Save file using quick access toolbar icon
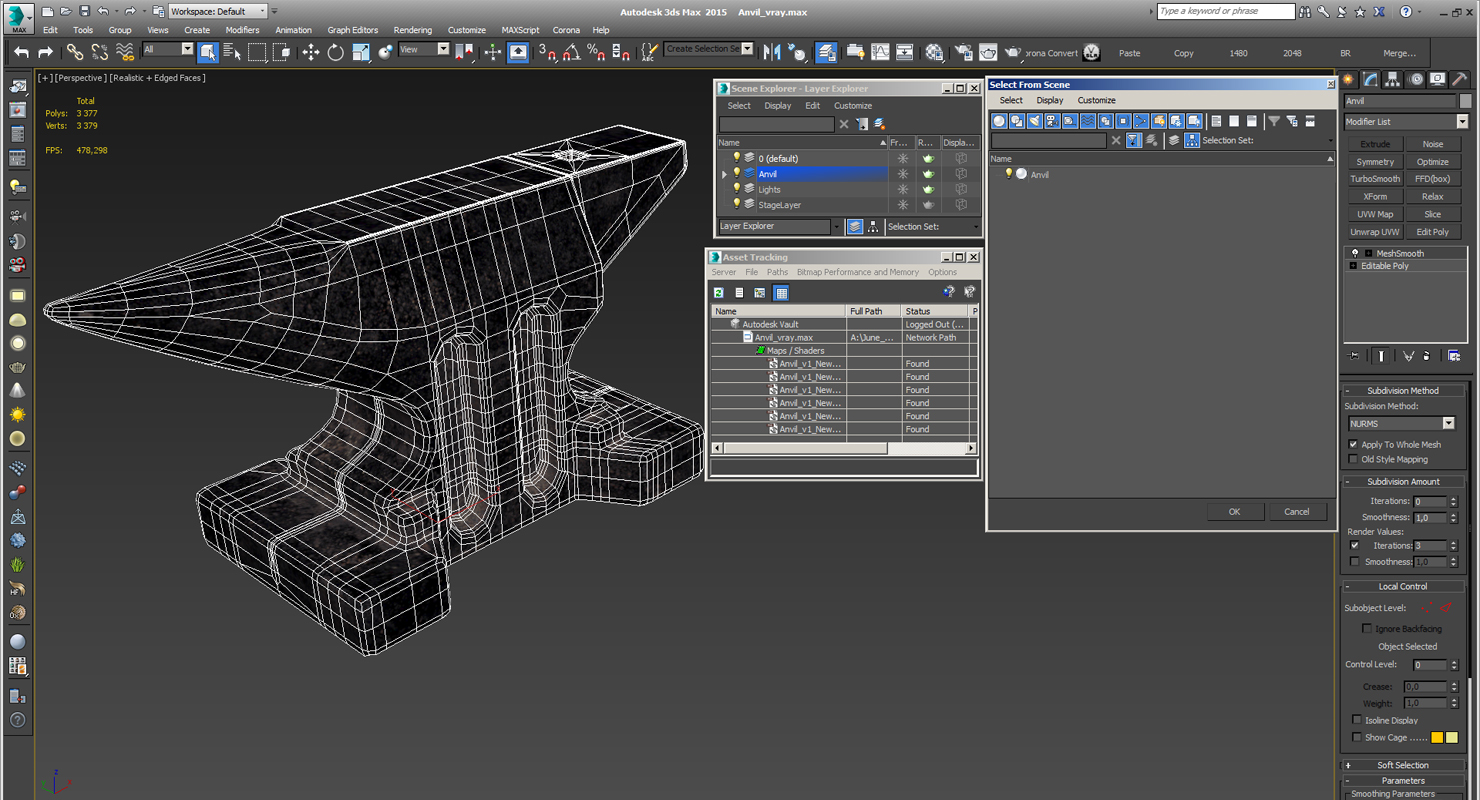This screenshot has height=800, width=1480. (x=84, y=11)
